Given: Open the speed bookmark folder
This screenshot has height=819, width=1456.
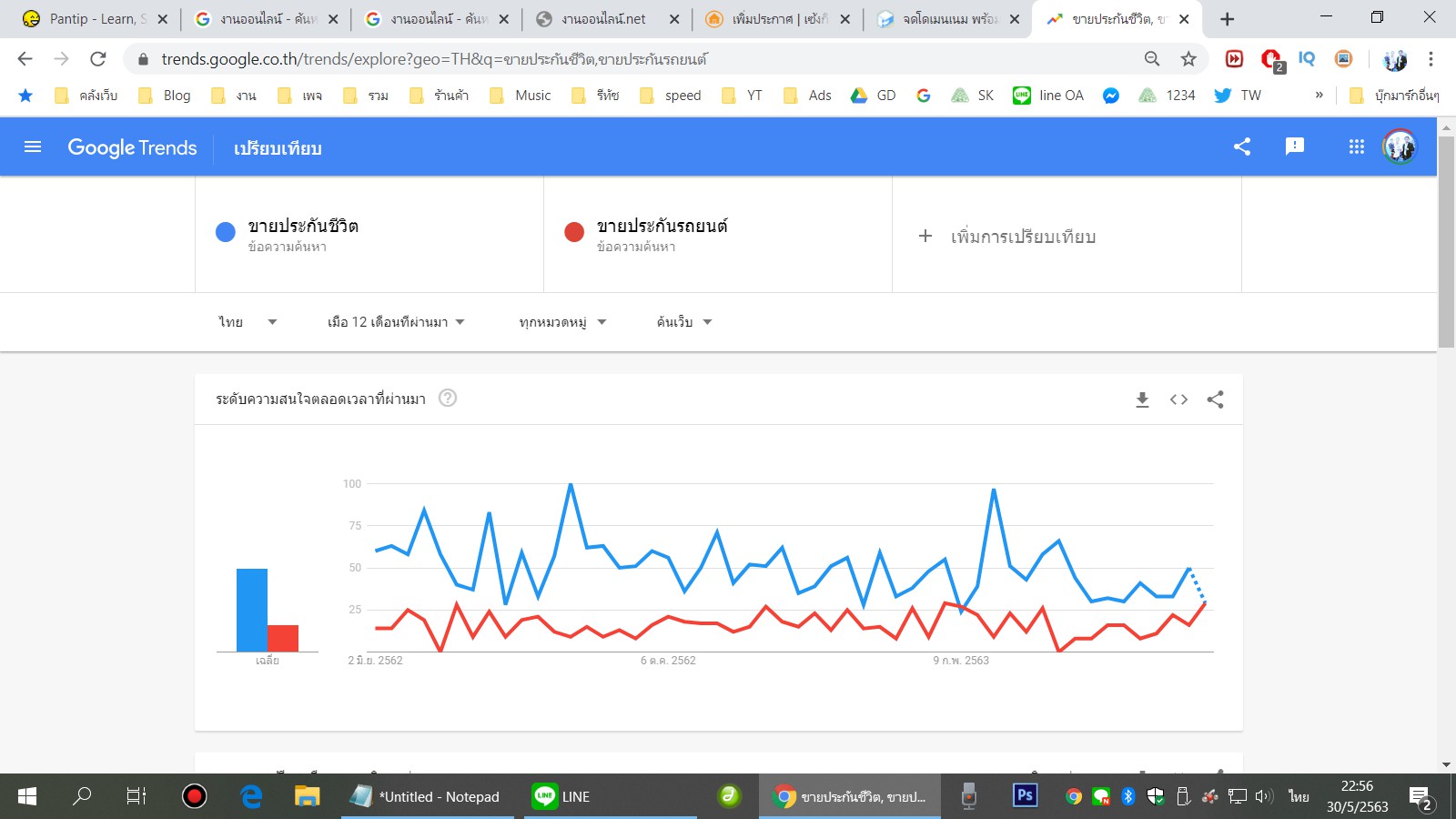Looking at the screenshot, I should 671,95.
